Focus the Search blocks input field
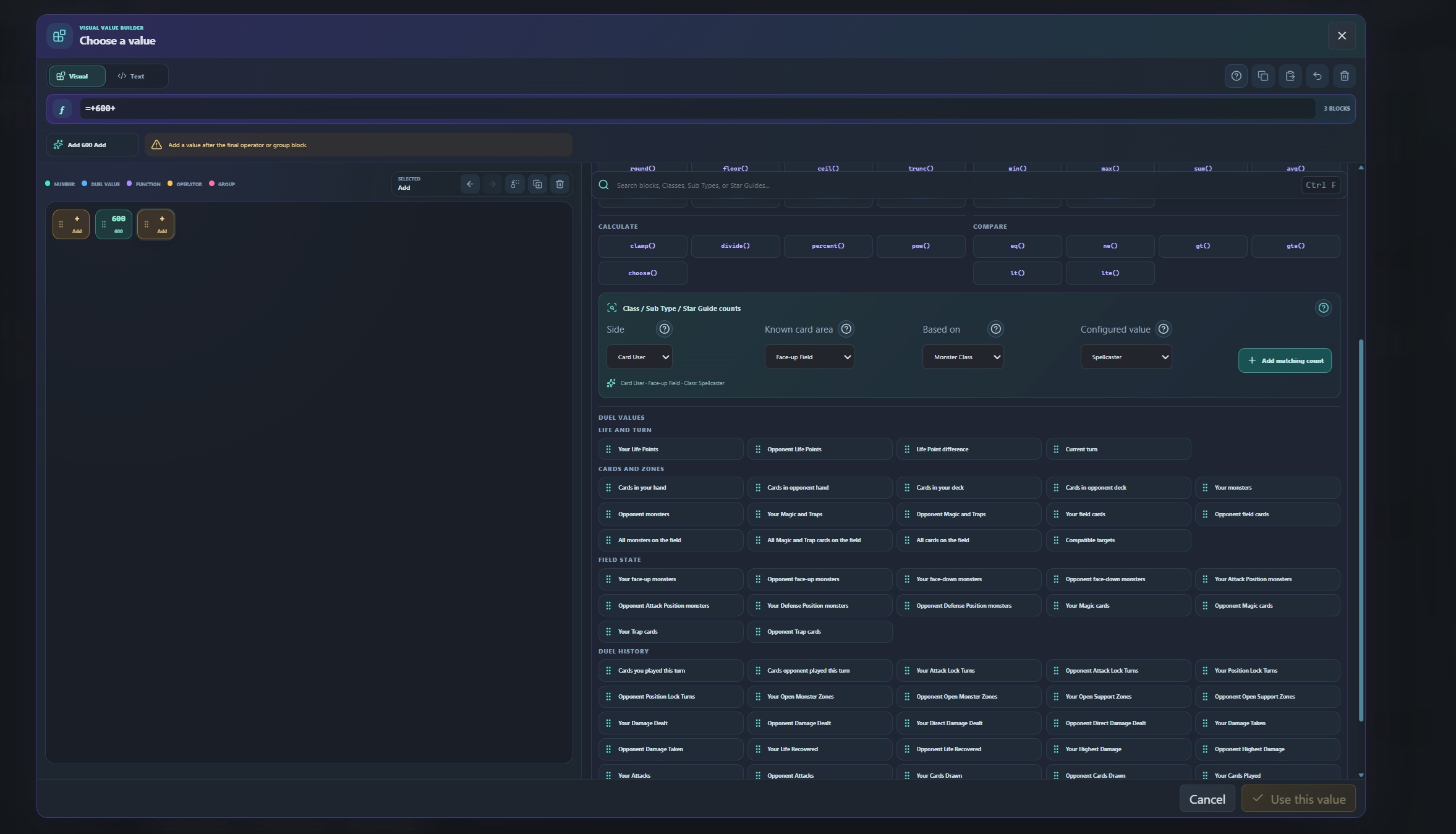This screenshot has height=834, width=1456. [955, 185]
